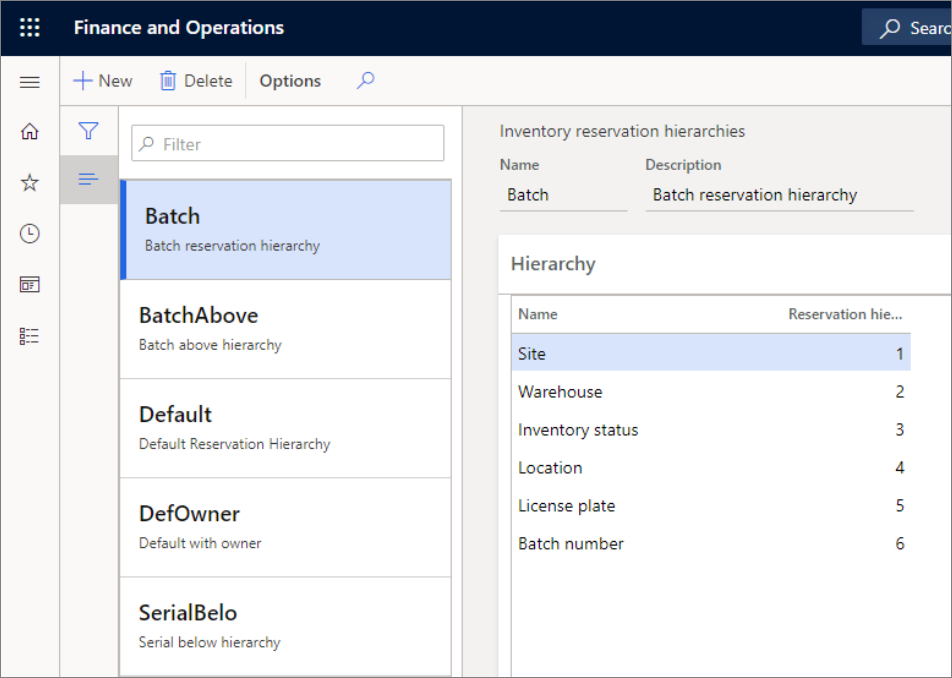The height and width of the screenshot is (678, 952).
Task: Select the Batch number row
Action: (x=711, y=543)
